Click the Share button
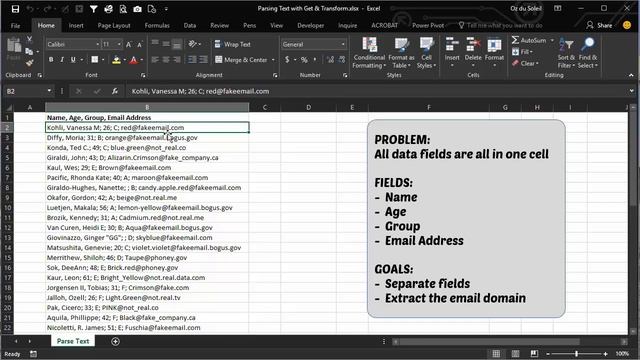 pos(599,25)
